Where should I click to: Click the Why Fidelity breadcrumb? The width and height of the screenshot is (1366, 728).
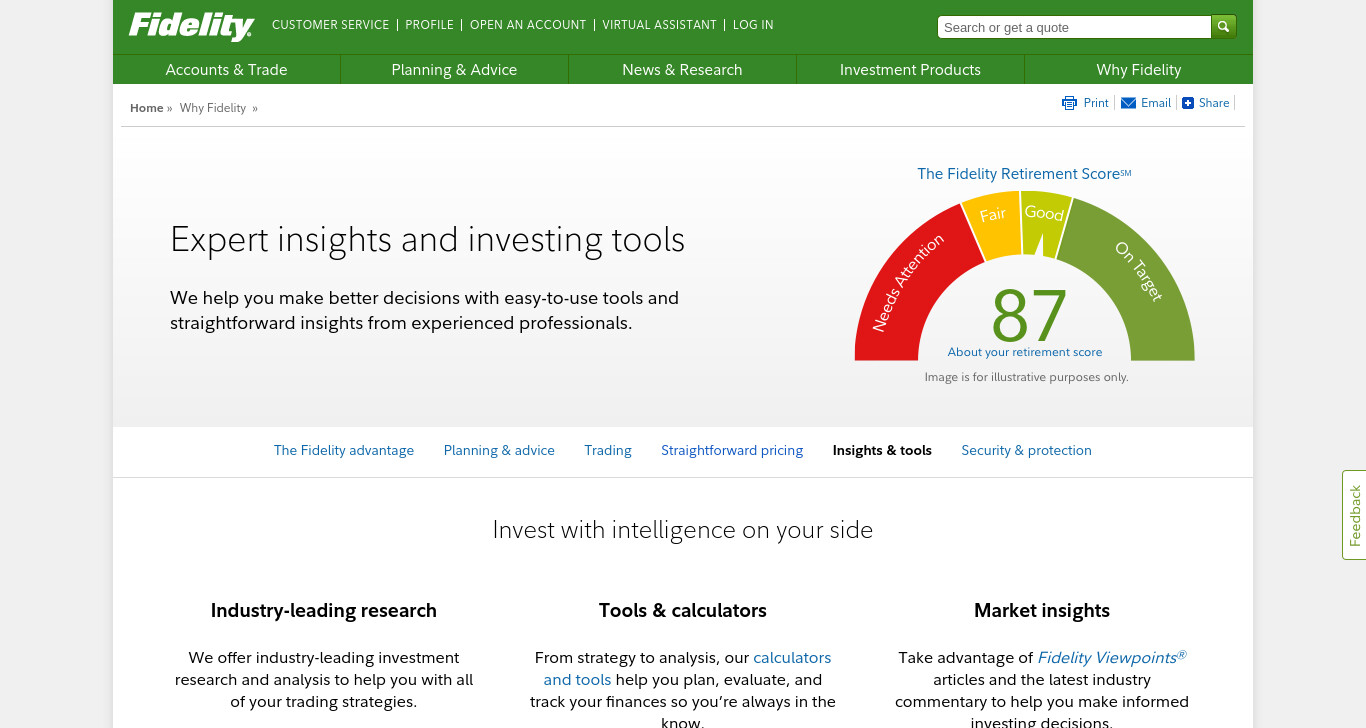(213, 108)
